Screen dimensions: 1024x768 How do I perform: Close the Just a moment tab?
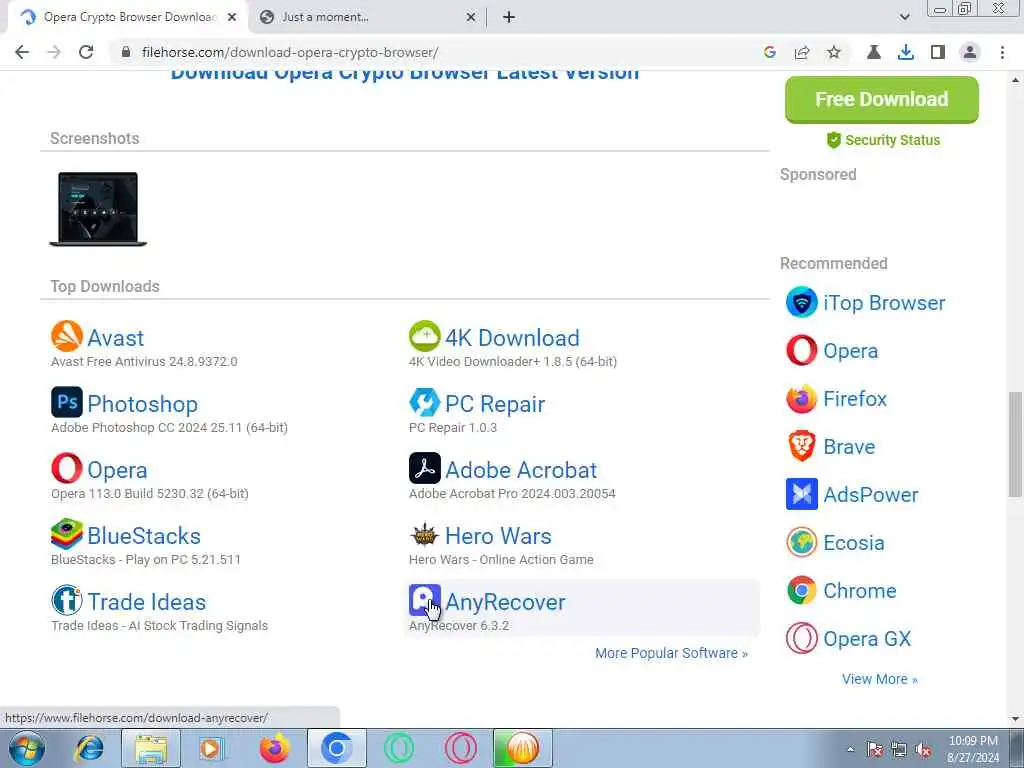pos(471,17)
